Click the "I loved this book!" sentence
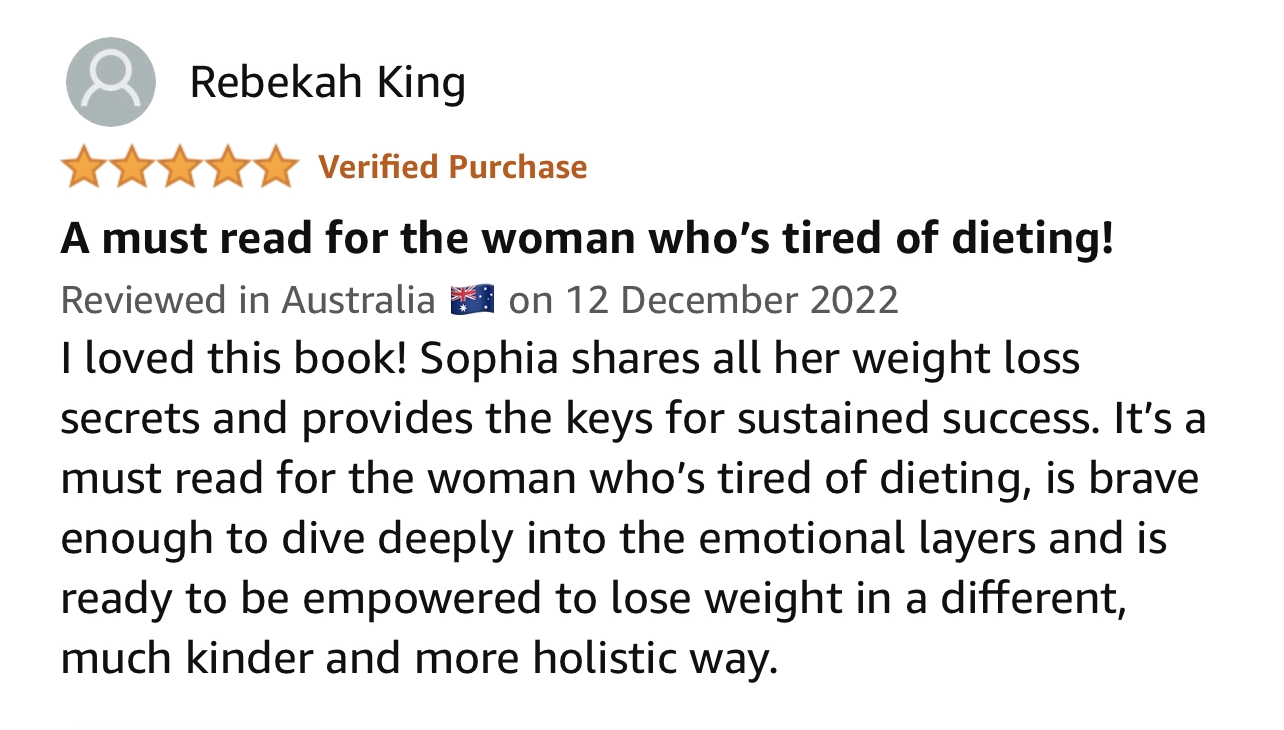 pyautogui.click(x=233, y=360)
